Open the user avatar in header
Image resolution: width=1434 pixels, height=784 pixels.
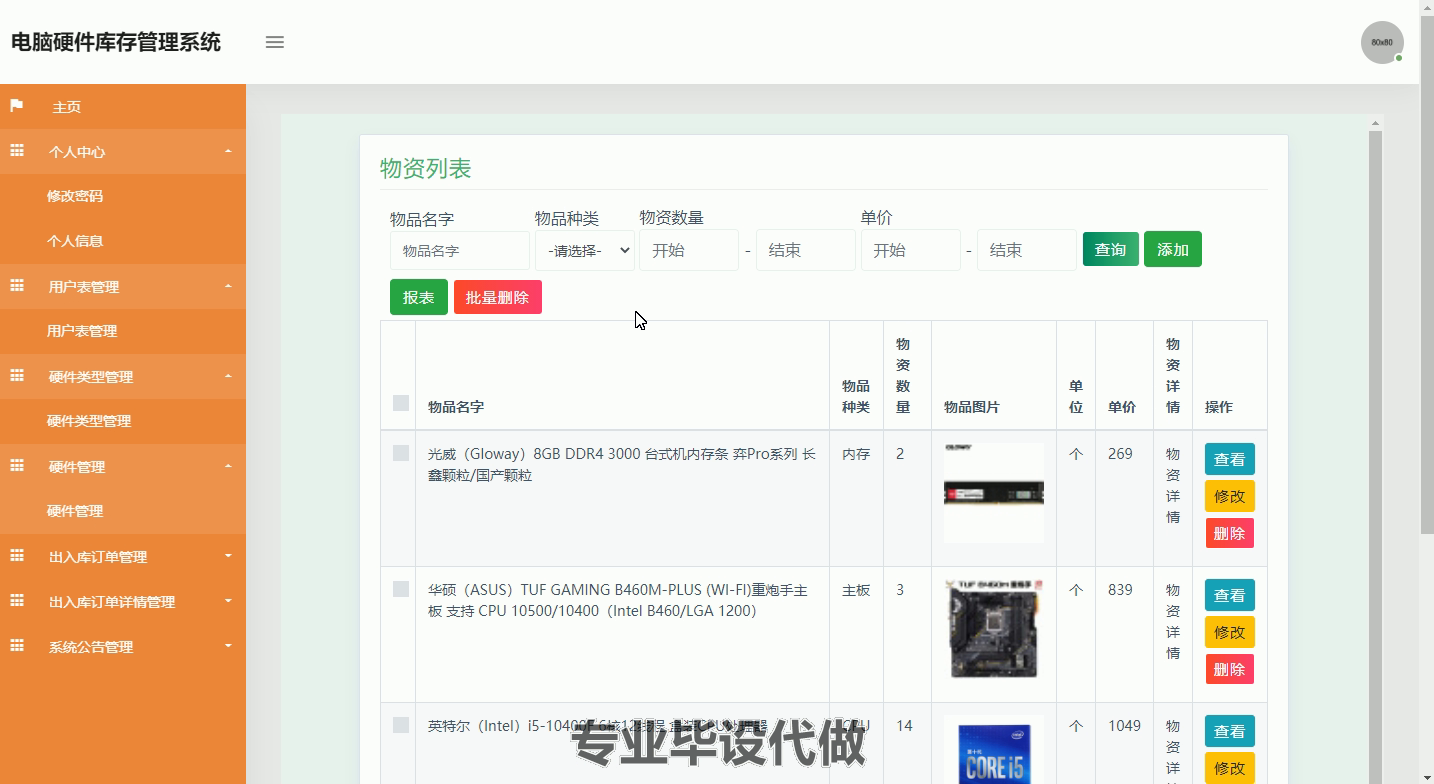1382,42
